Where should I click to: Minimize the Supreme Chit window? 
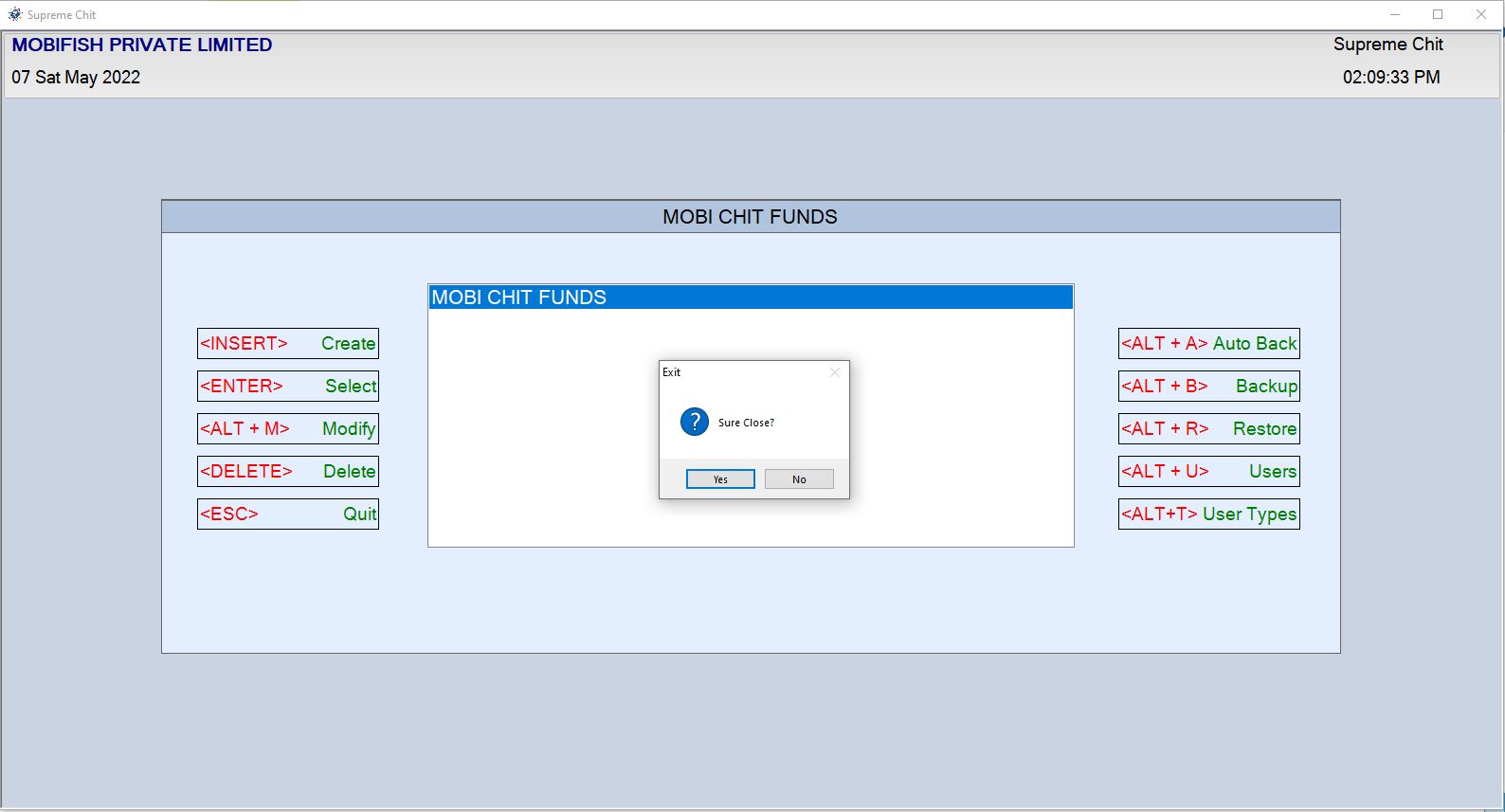click(x=1395, y=14)
